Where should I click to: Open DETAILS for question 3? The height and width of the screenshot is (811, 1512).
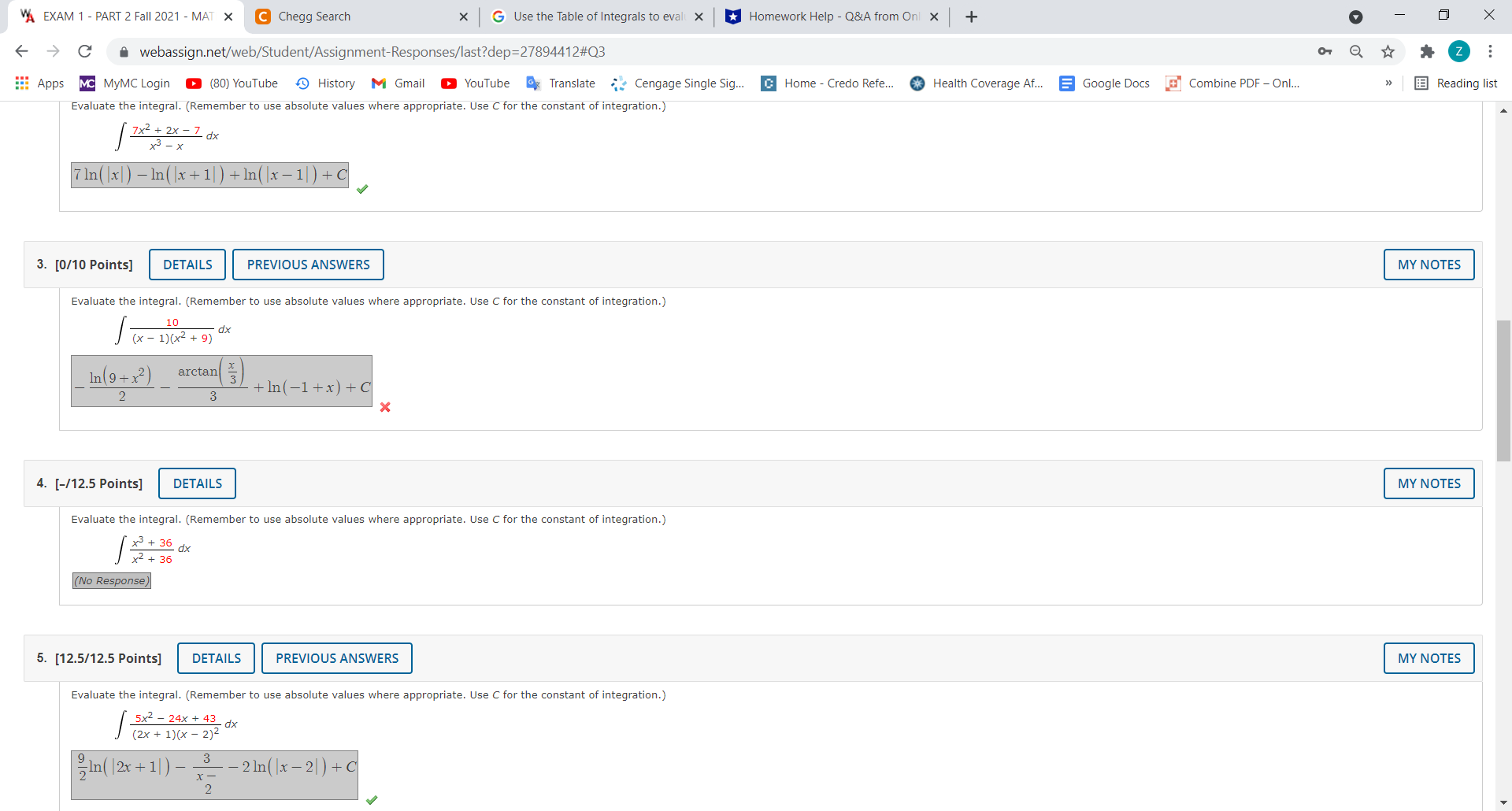click(187, 265)
